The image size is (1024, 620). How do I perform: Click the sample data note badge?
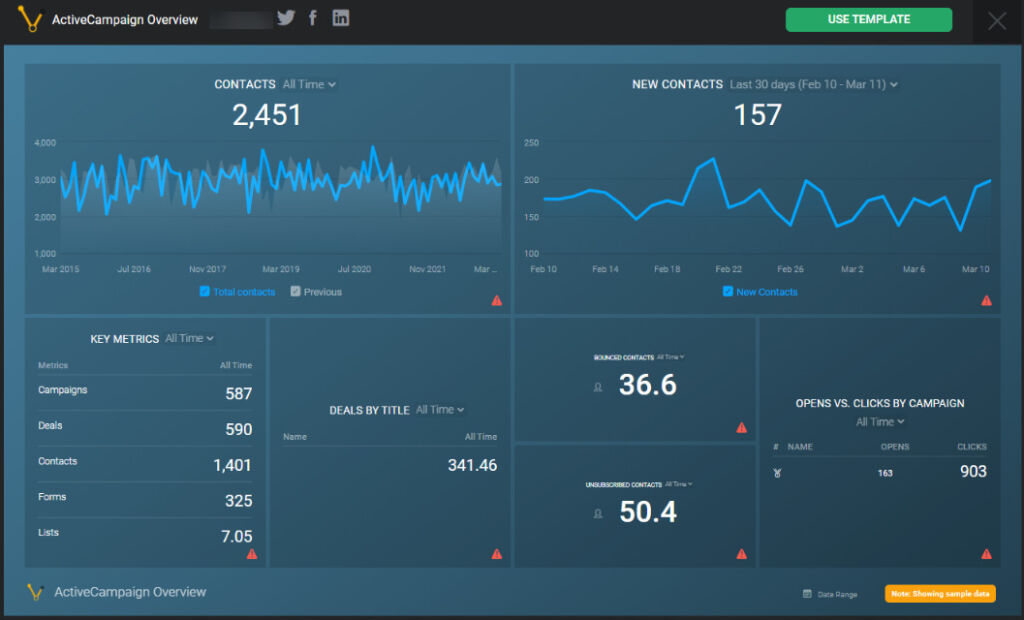(x=939, y=594)
